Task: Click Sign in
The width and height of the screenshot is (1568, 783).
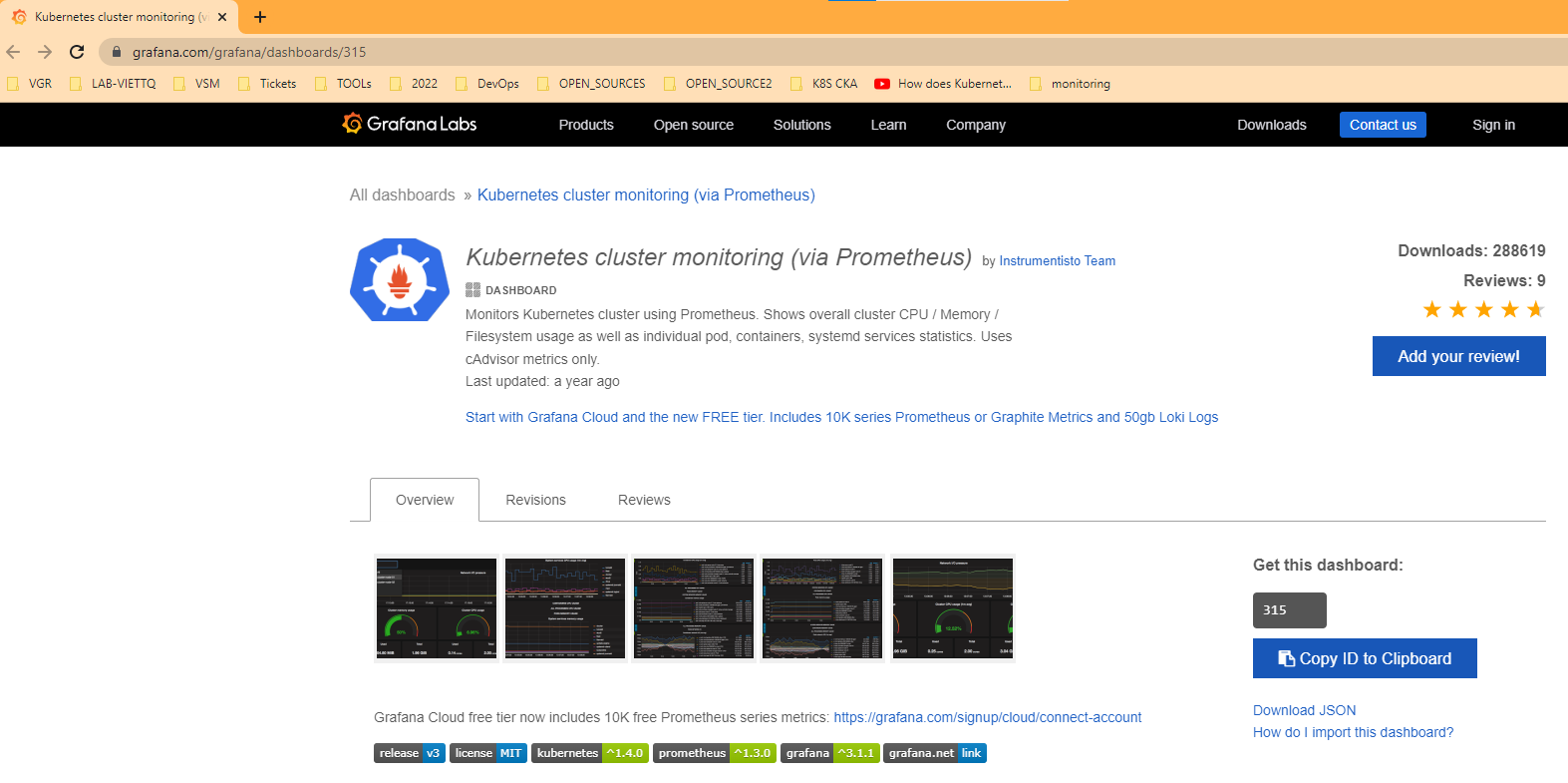Action: tap(1493, 125)
